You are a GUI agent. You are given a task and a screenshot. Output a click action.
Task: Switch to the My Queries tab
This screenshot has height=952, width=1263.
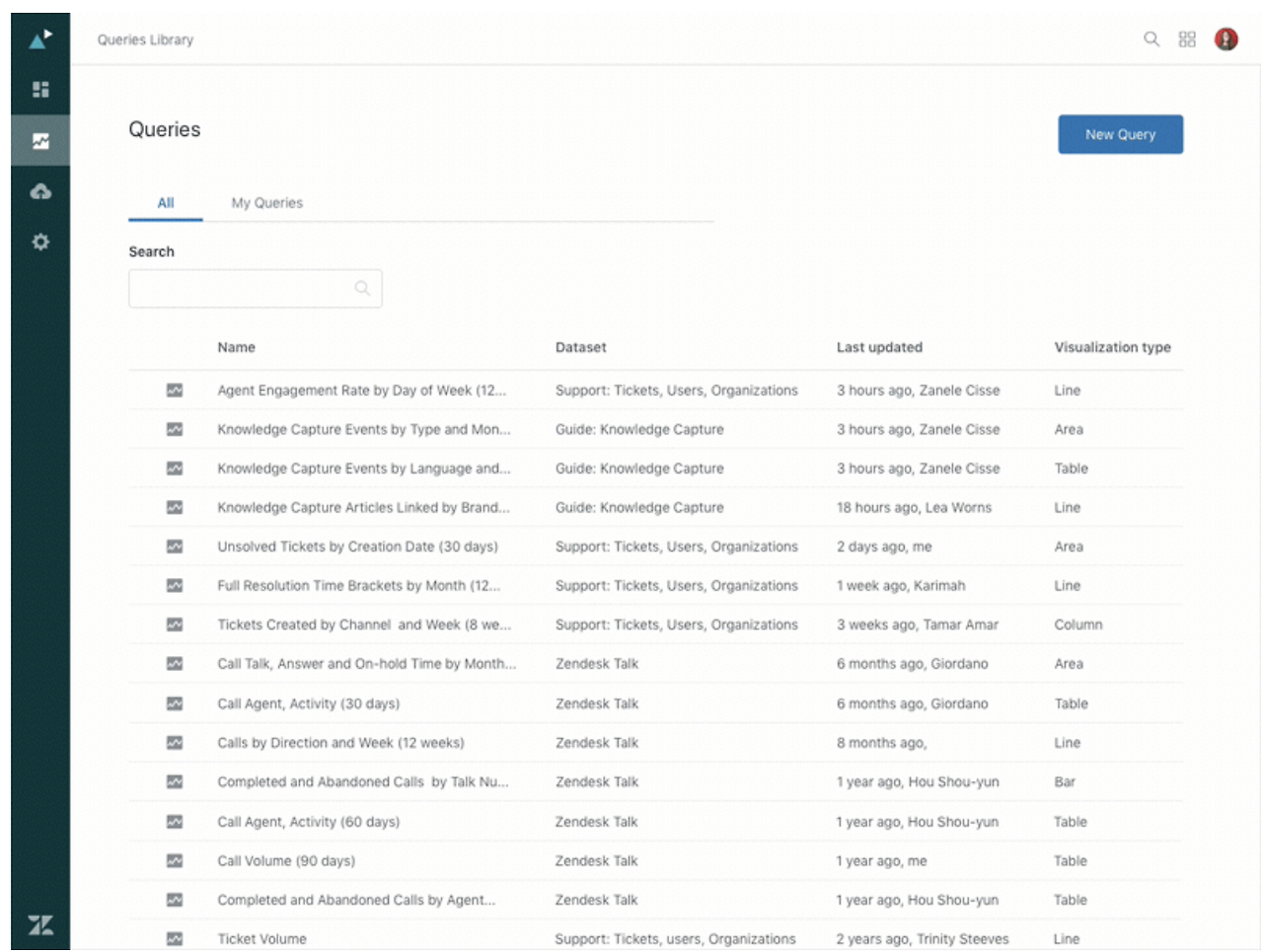tap(267, 203)
